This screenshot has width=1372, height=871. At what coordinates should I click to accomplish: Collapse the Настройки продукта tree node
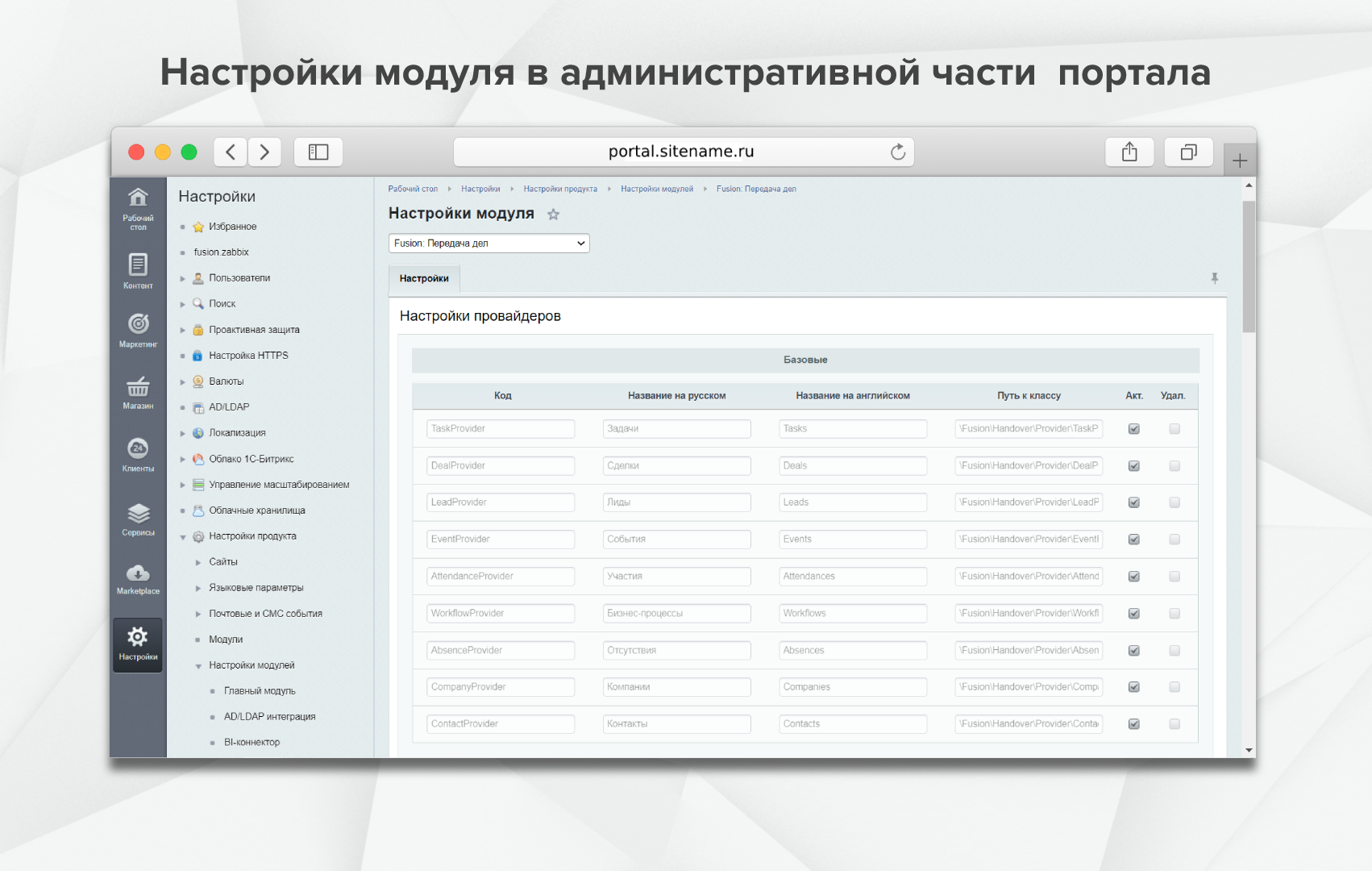coord(183,537)
